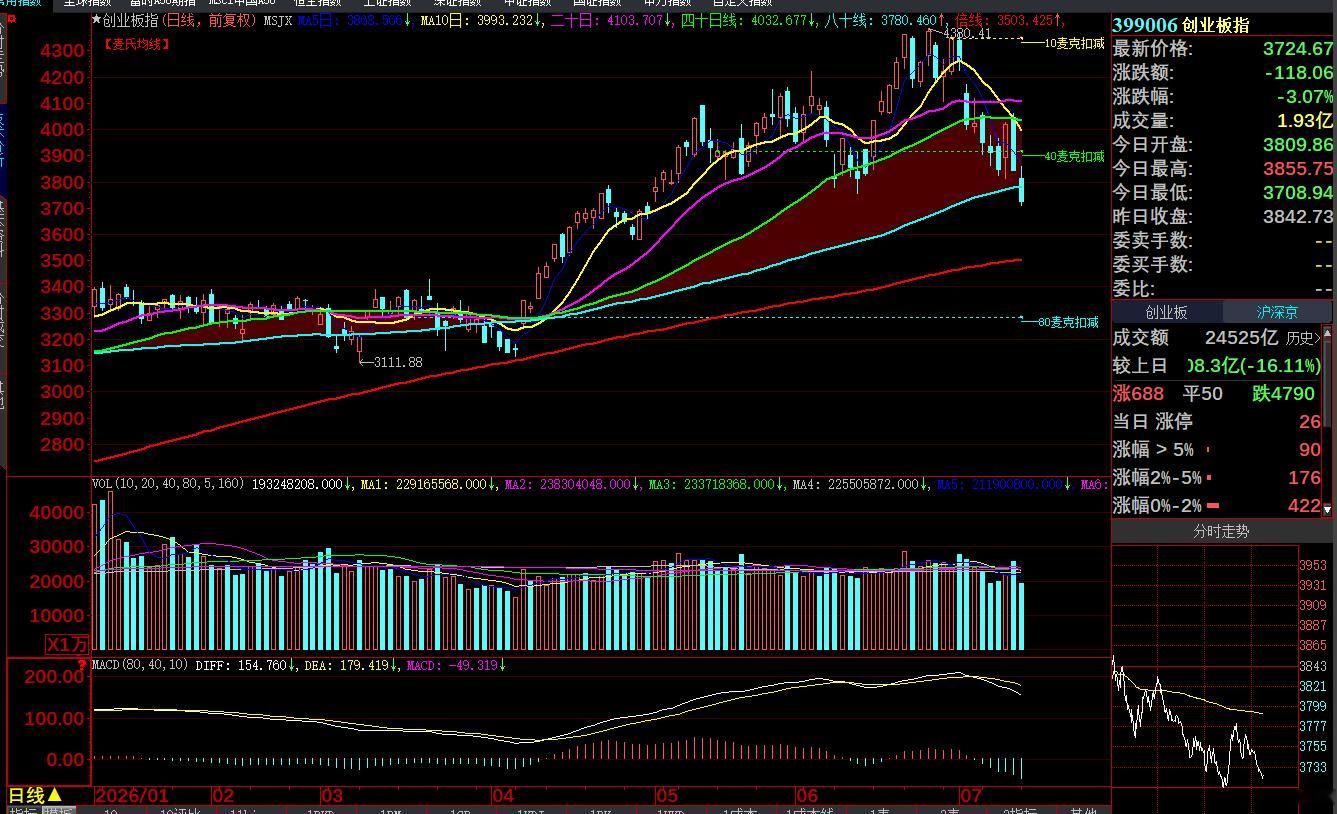The width and height of the screenshot is (1337, 814).
Task: Select the 10麦克扣减 marker label
Action: tap(1074, 44)
